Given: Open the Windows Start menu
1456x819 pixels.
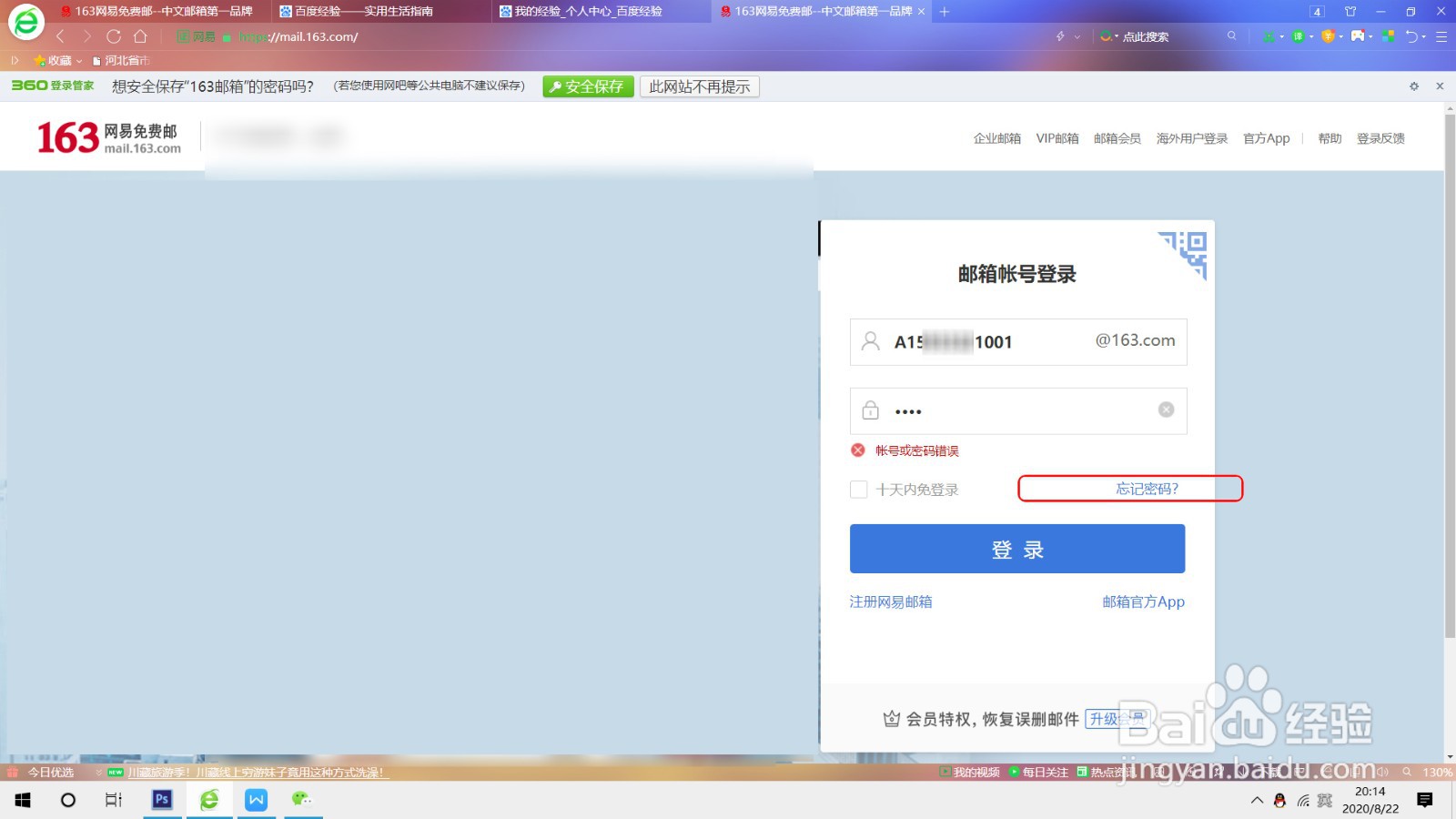Looking at the screenshot, I should point(23,799).
